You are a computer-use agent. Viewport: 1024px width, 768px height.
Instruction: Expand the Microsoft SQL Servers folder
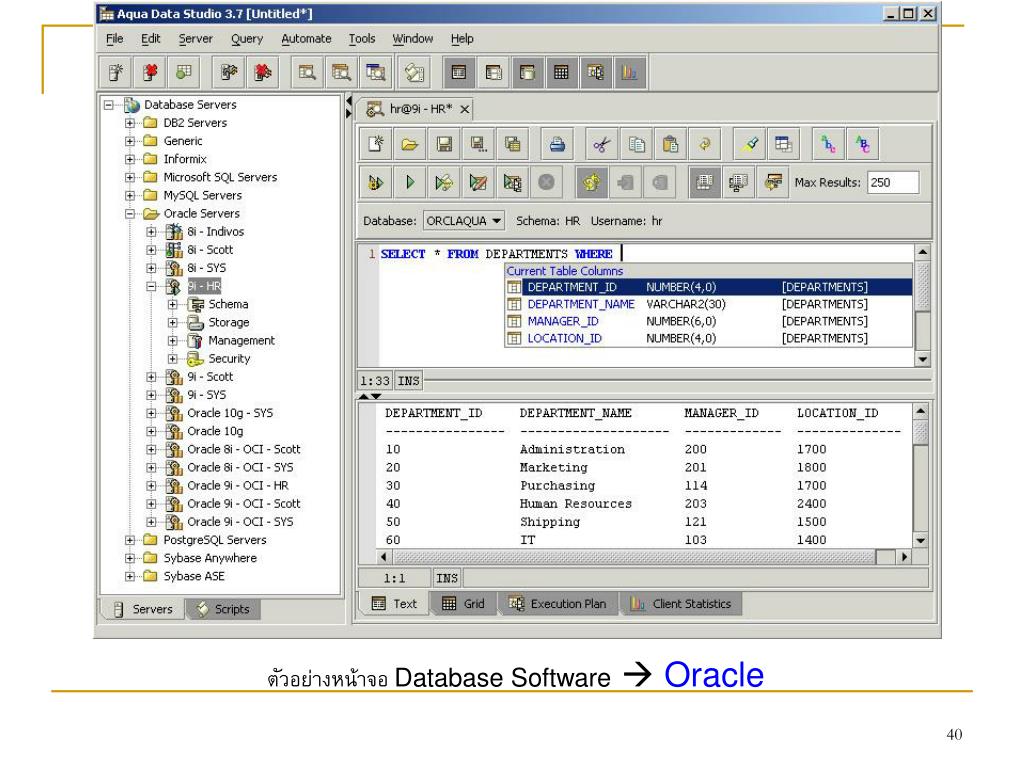130,177
